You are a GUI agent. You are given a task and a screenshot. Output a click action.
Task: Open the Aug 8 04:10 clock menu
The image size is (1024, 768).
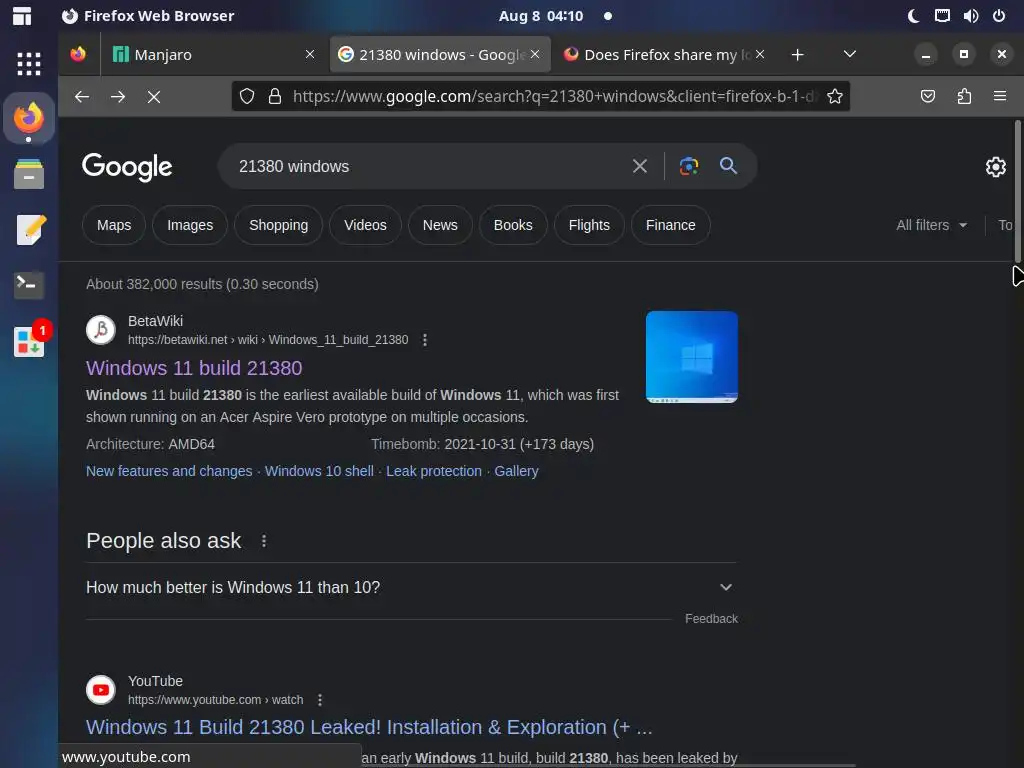[x=541, y=16]
